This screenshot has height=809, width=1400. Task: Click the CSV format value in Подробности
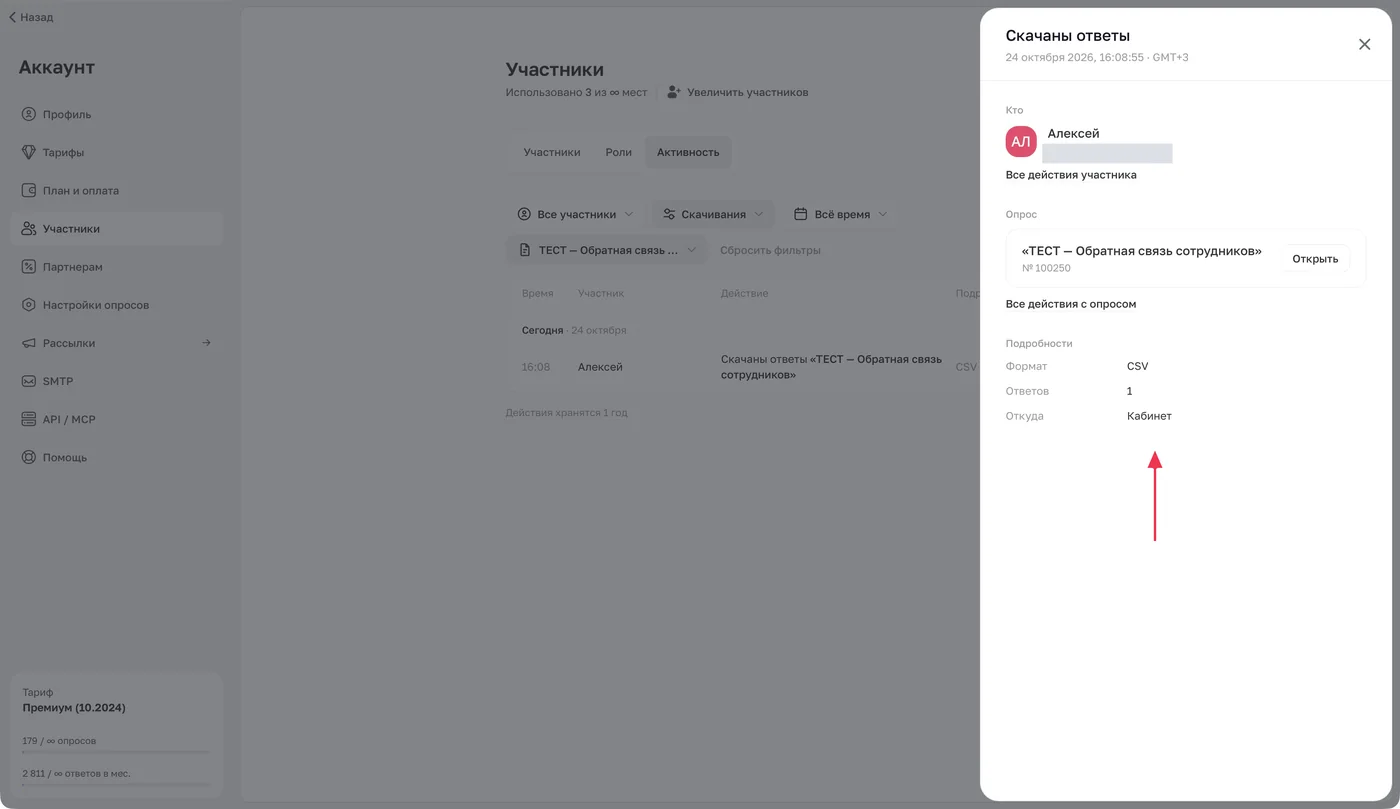point(1138,366)
